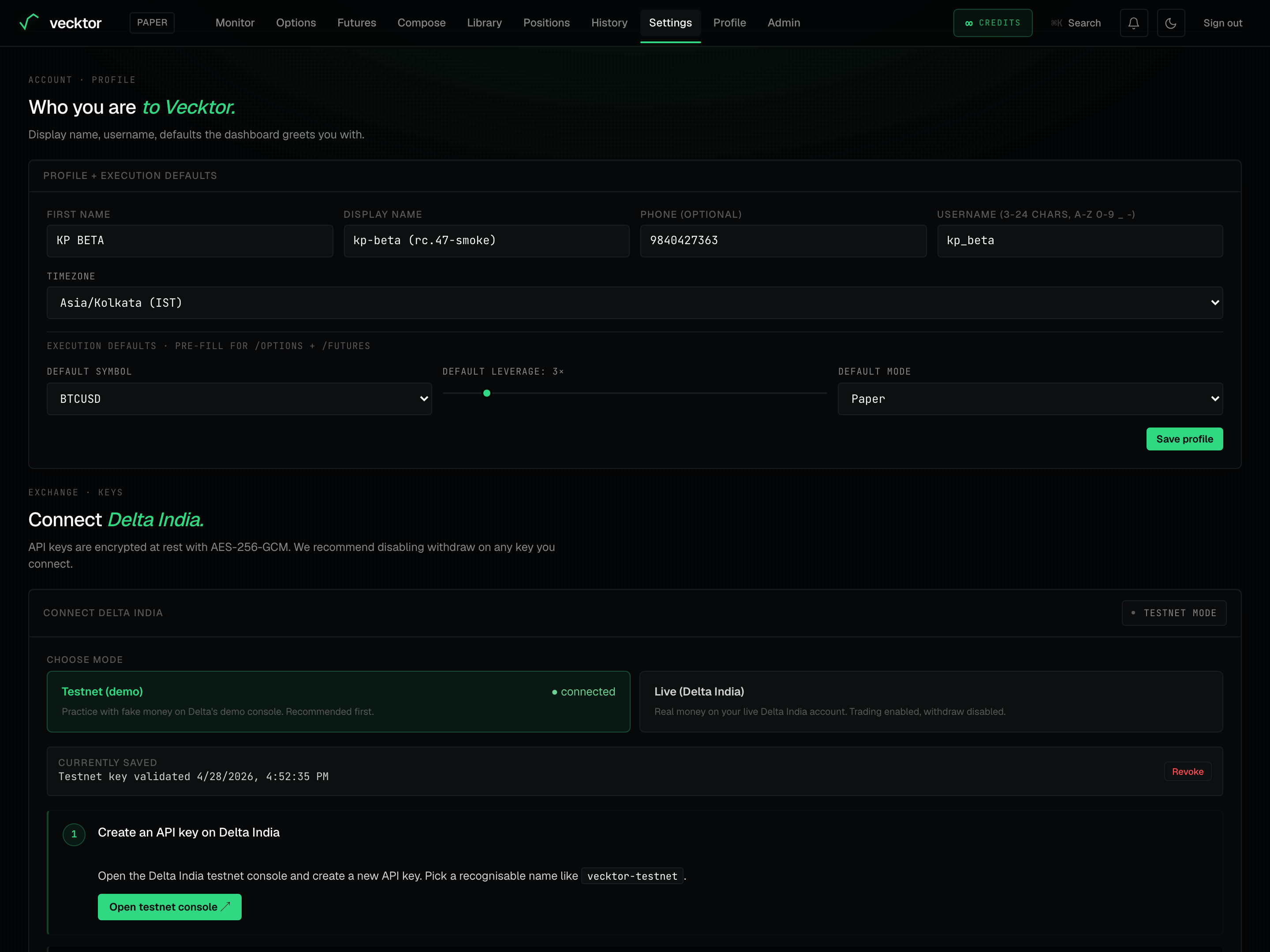
Task: Select the Live (Delta India) mode card
Action: click(x=931, y=701)
